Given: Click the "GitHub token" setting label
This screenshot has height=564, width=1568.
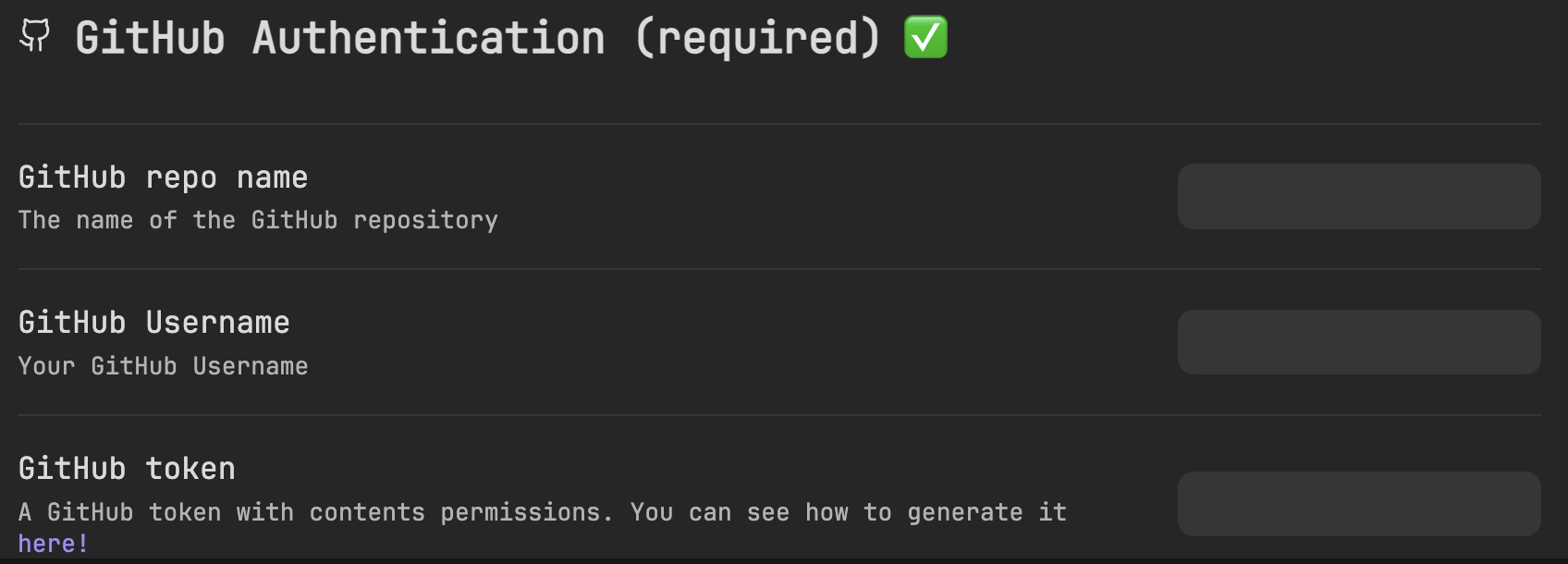Looking at the screenshot, I should pos(127,469).
